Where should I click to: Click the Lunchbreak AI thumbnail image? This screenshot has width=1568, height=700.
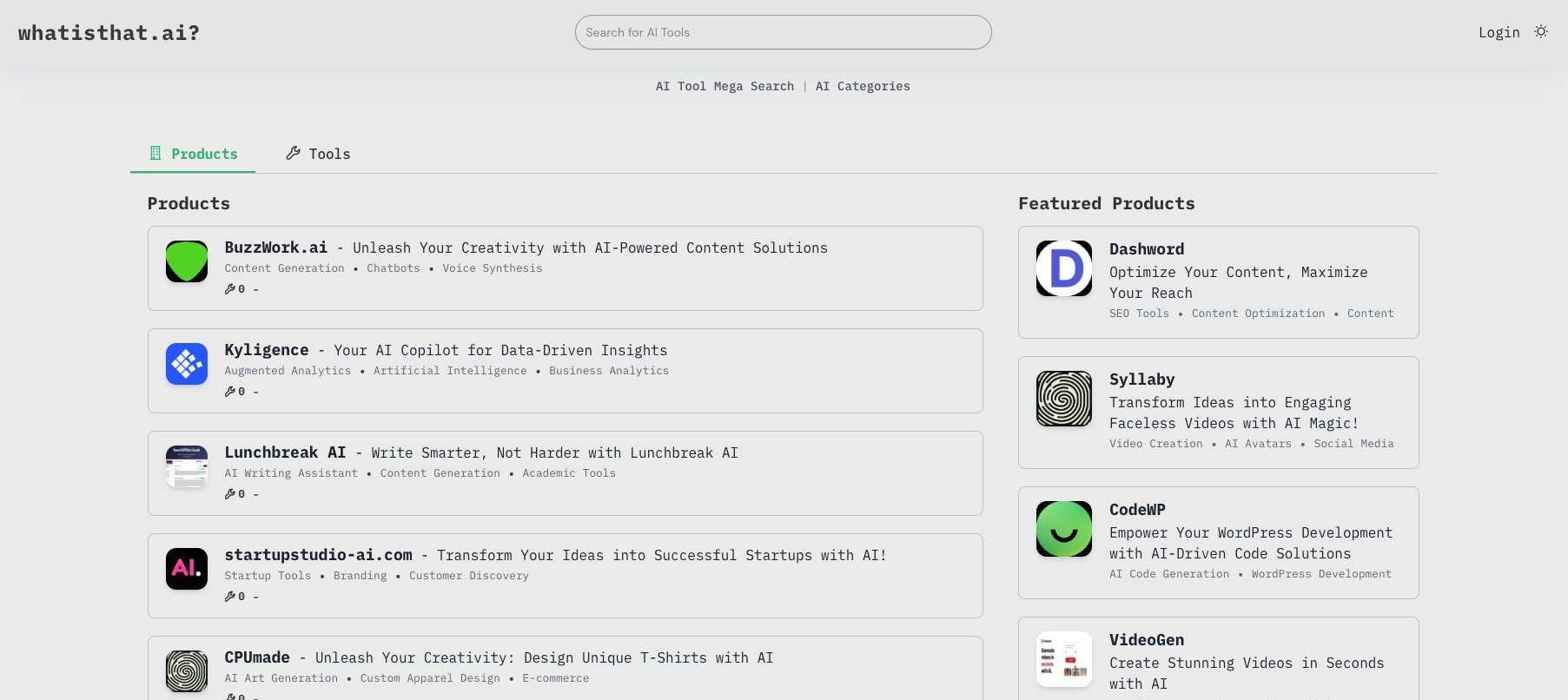pos(187,466)
